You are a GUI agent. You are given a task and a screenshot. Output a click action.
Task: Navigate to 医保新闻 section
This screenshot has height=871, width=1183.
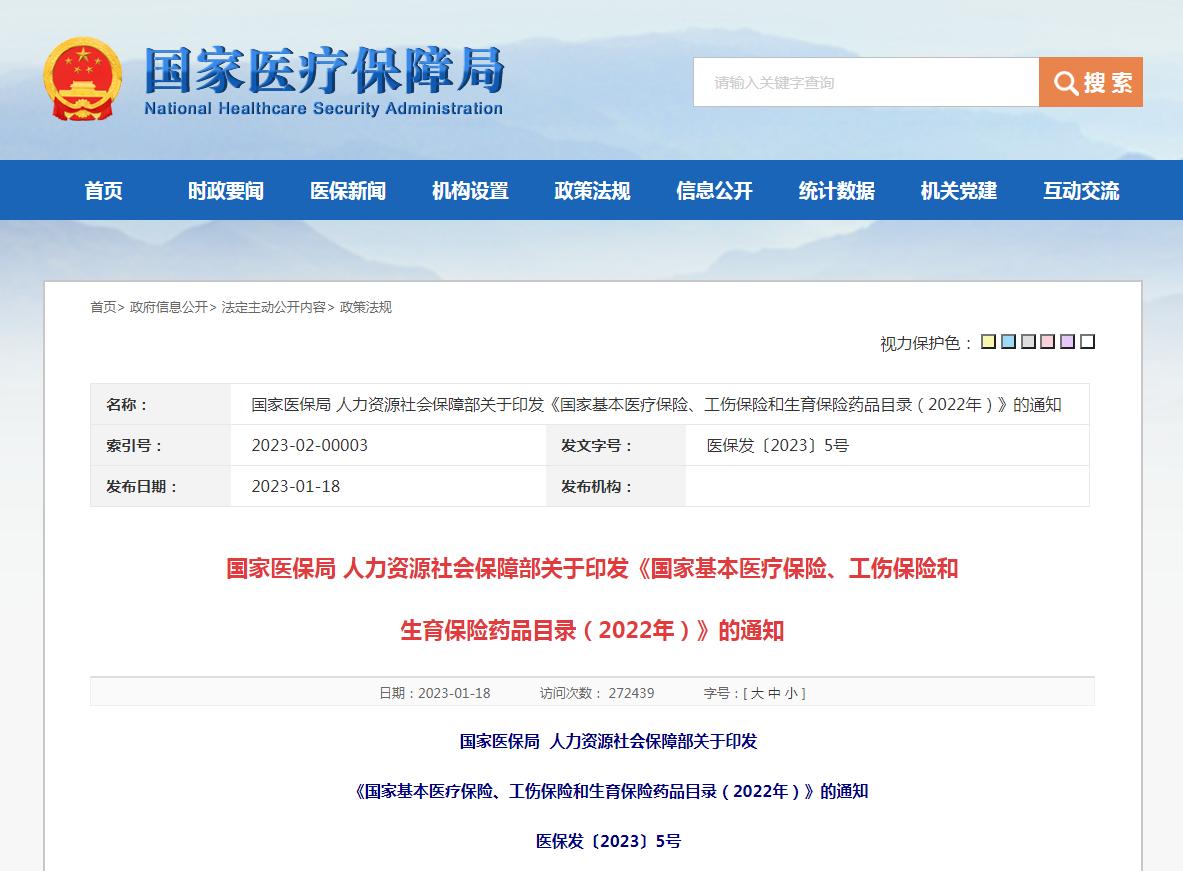347,191
